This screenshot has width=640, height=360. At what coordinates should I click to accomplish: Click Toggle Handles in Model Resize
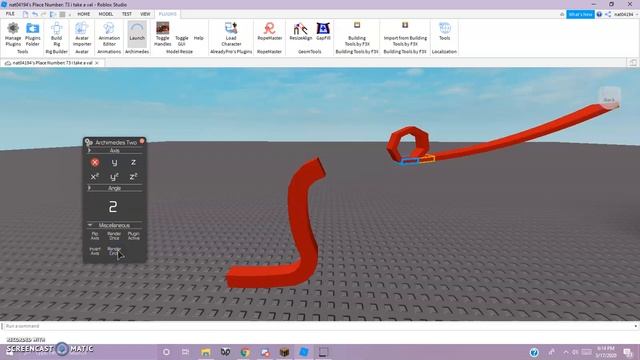(x=162, y=34)
